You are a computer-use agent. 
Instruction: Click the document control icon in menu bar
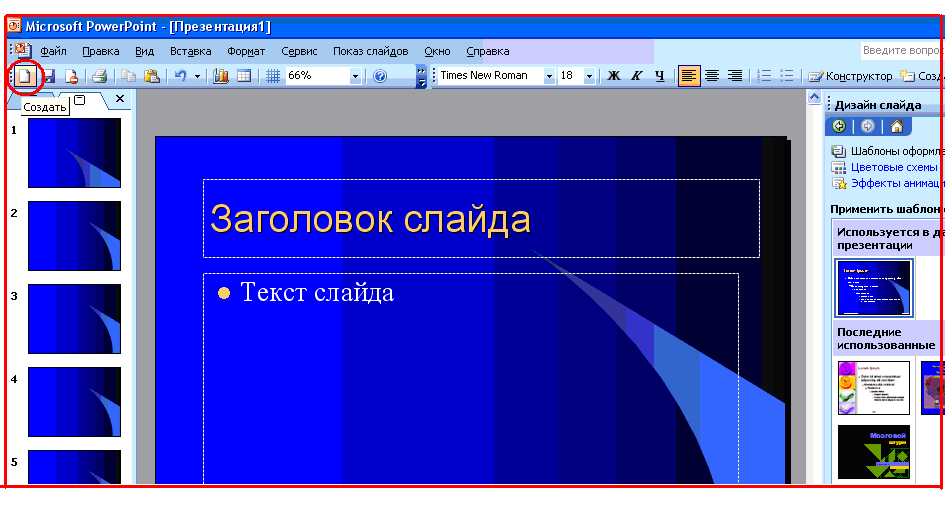coord(22,50)
